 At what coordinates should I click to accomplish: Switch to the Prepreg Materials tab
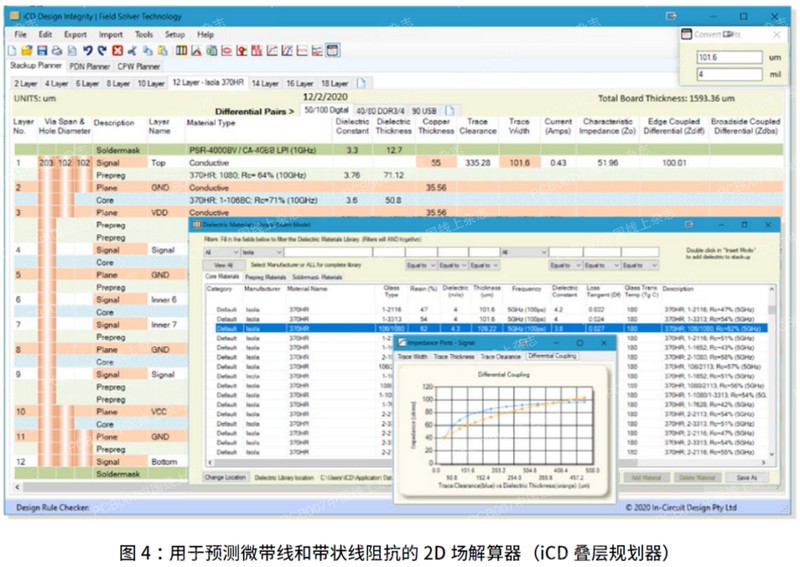click(x=265, y=277)
